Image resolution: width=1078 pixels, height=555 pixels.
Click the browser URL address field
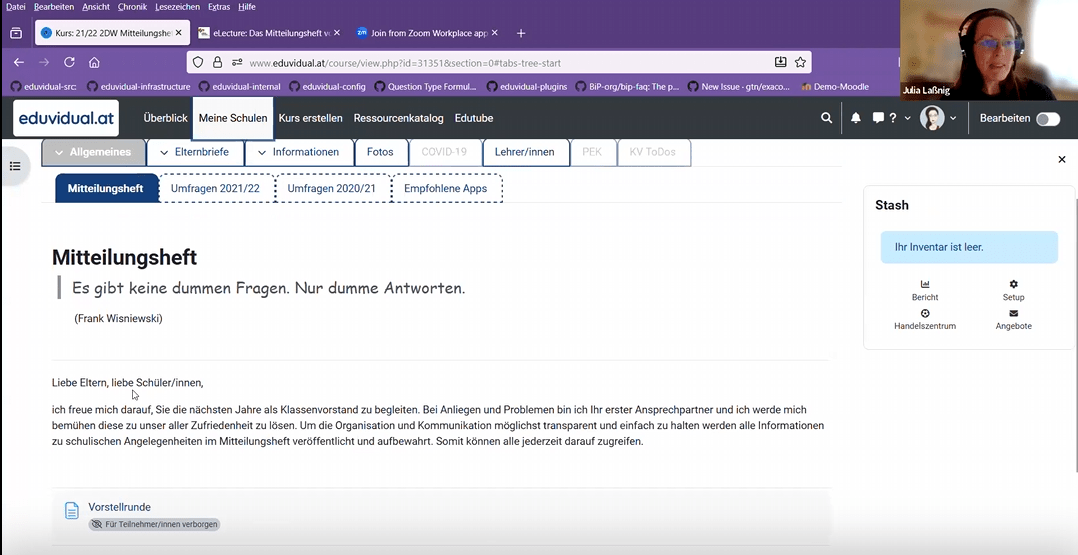[500, 62]
